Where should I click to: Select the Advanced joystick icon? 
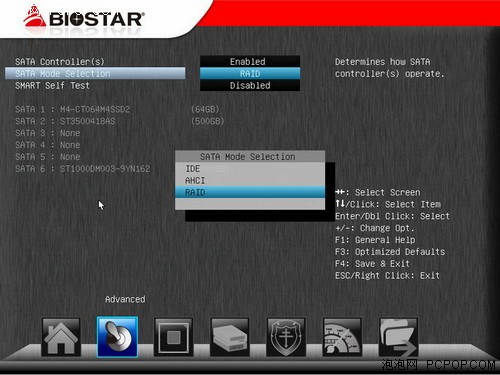coord(117,337)
